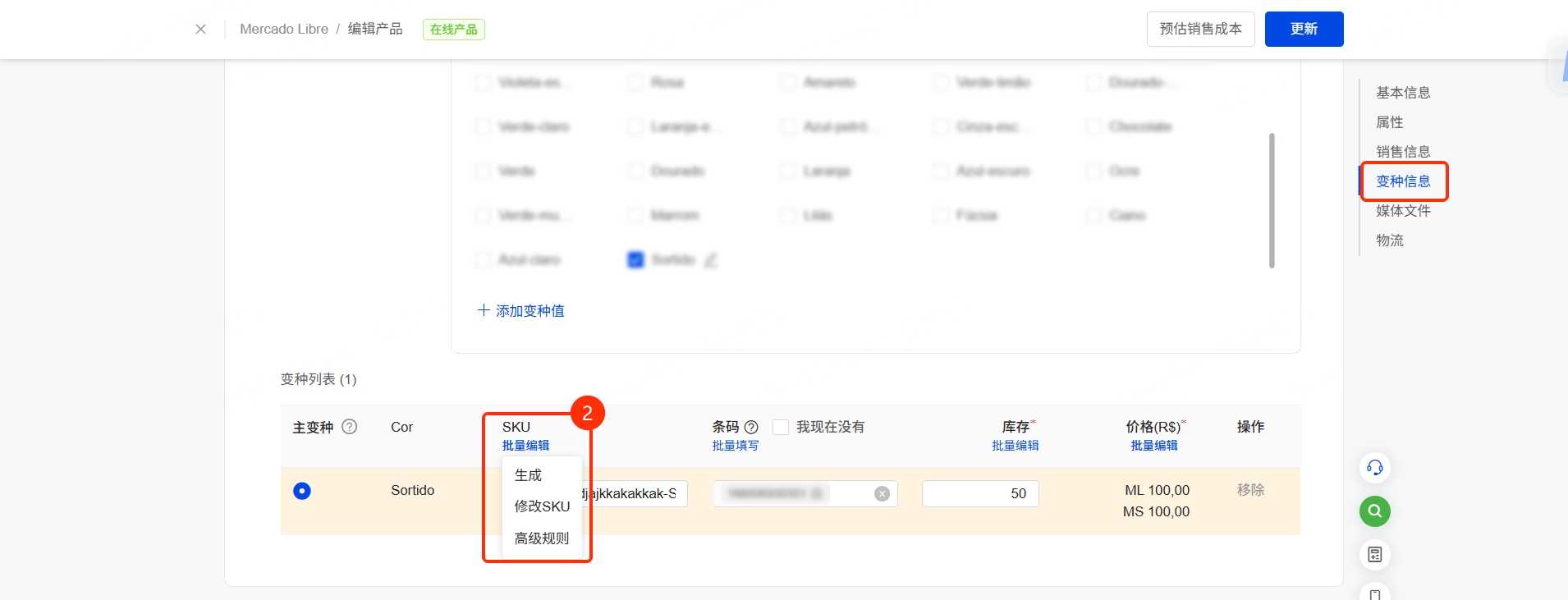Viewport: 1568px width, 600px height.
Task: Click the barcode input field
Action: (x=805, y=493)
